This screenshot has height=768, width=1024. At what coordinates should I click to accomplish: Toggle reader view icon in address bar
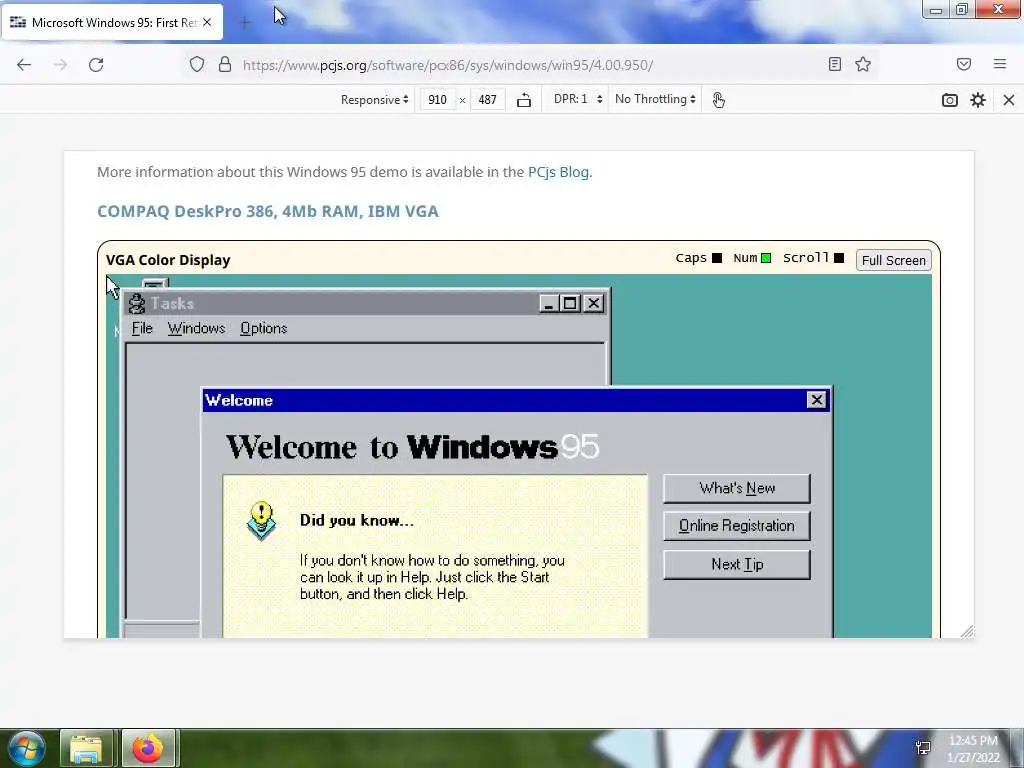tap(835, 64)
